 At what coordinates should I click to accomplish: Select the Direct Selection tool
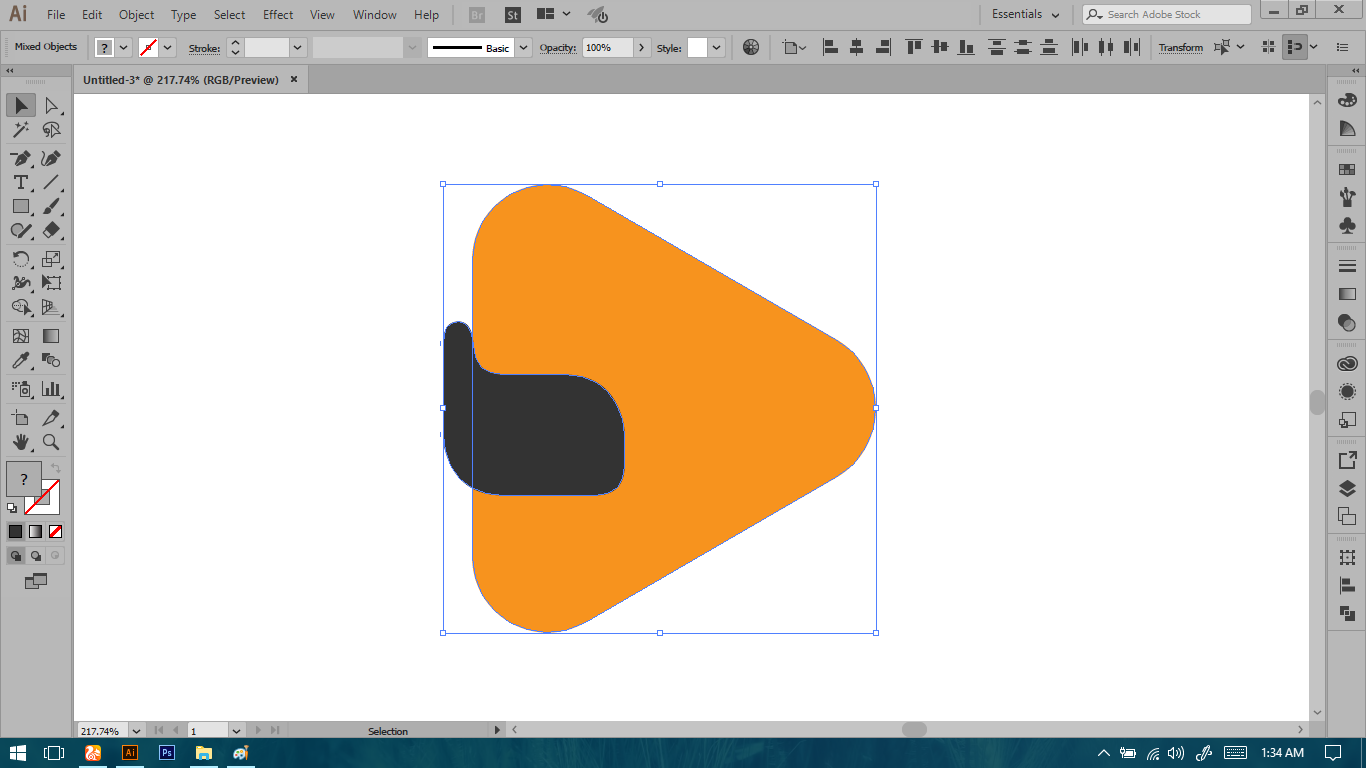(51, 106)
